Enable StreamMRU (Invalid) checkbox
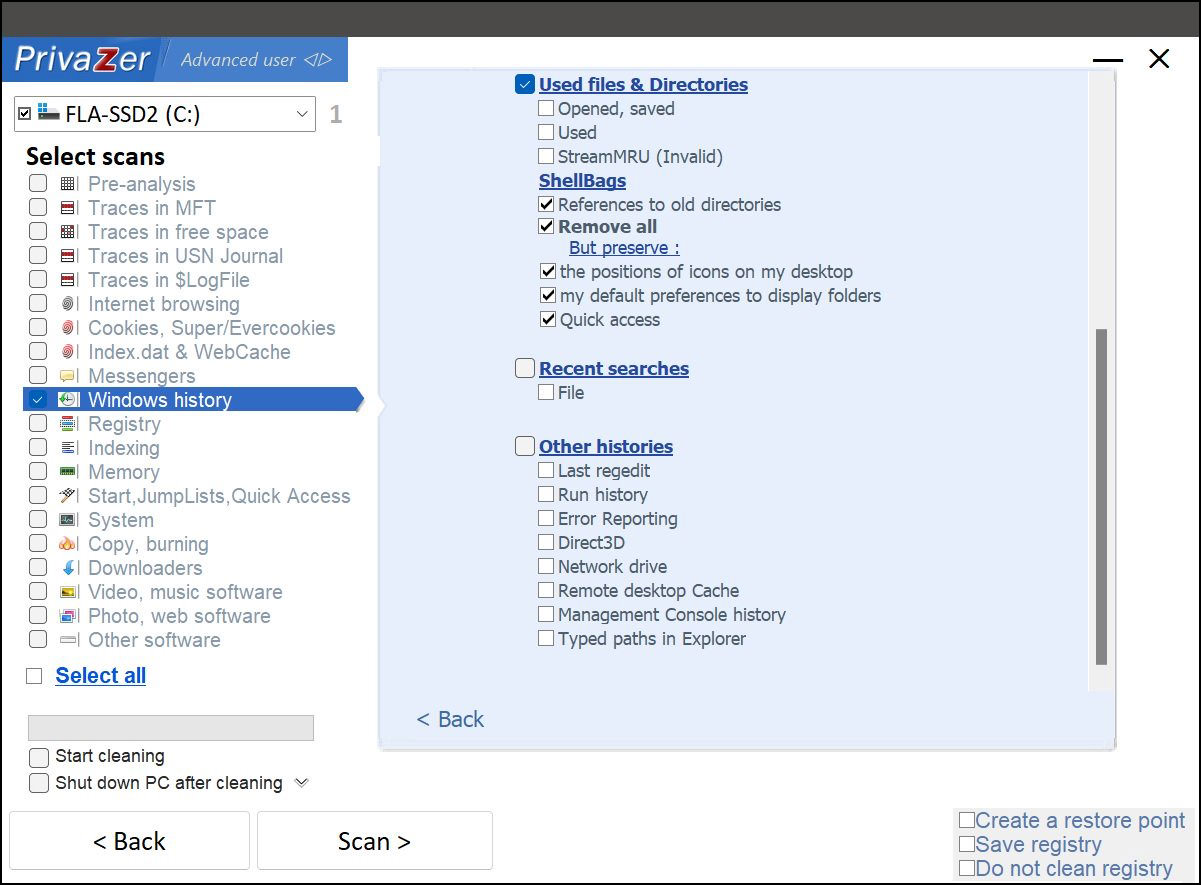 click(x=546, y=156)
